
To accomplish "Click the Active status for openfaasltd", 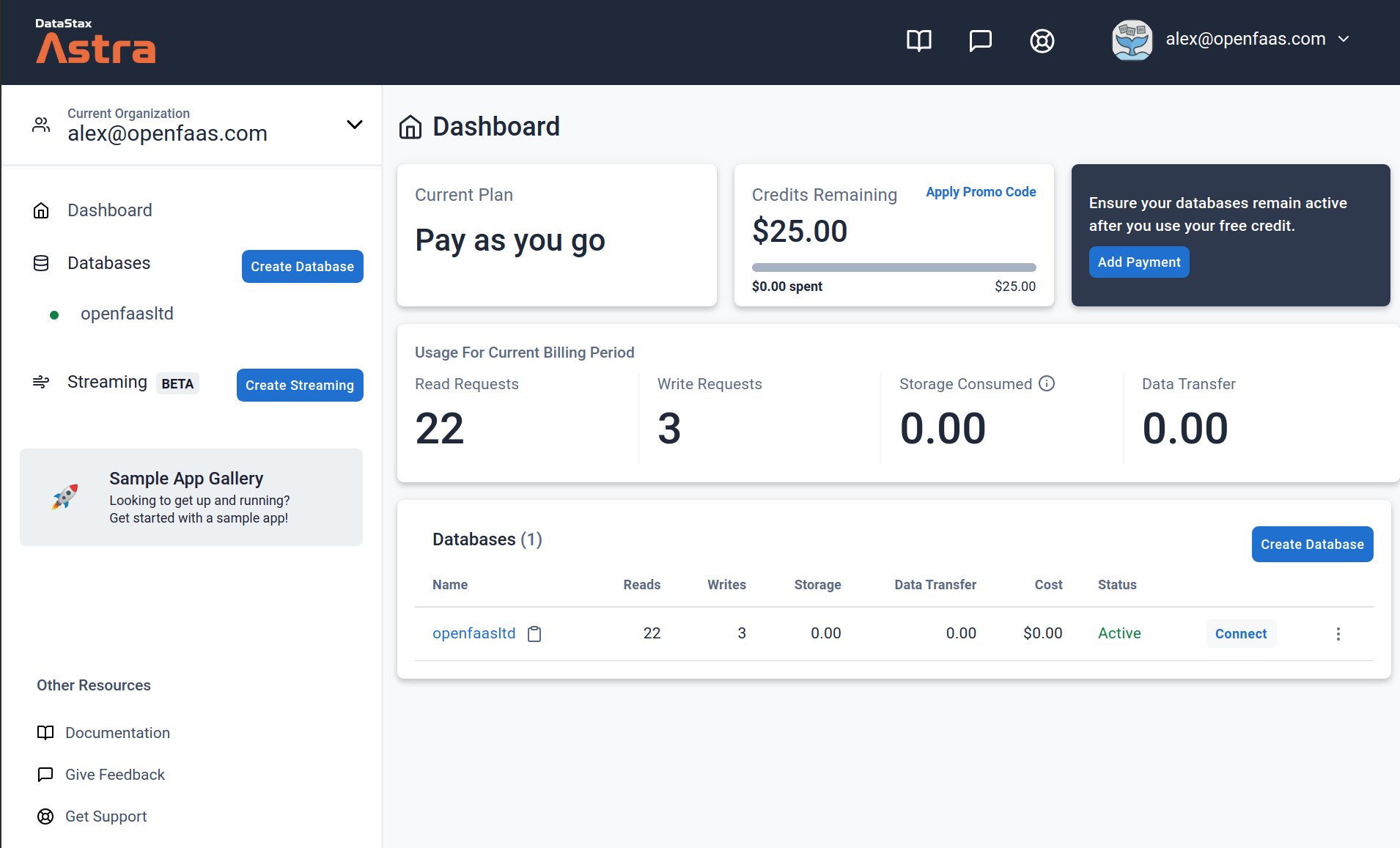I will click(x=1119, y=633).
